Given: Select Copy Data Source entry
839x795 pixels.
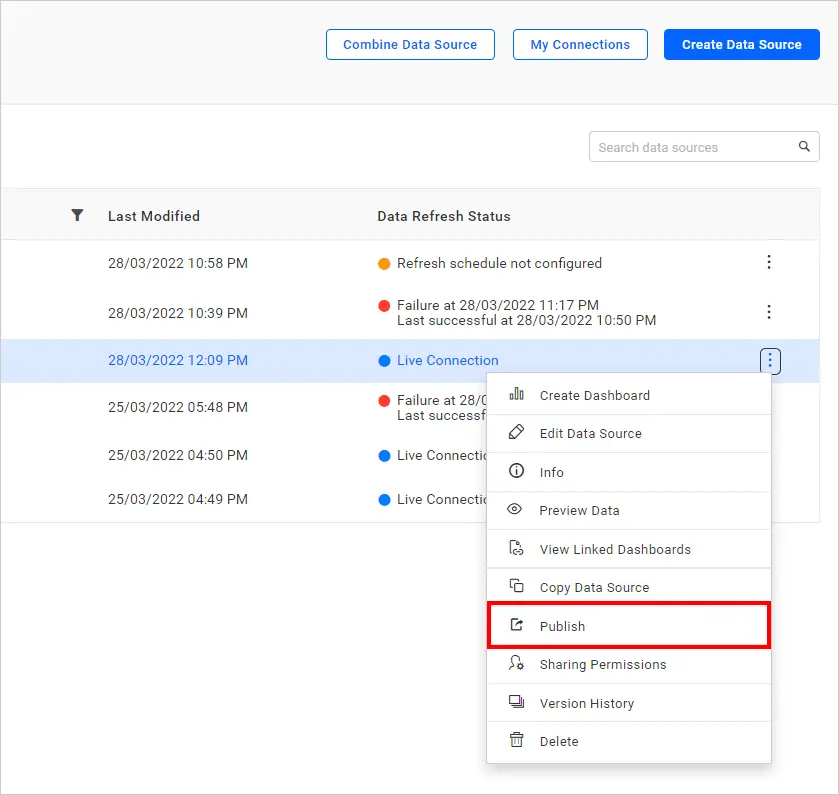Looking at the screenshot, I should [629, 587].
